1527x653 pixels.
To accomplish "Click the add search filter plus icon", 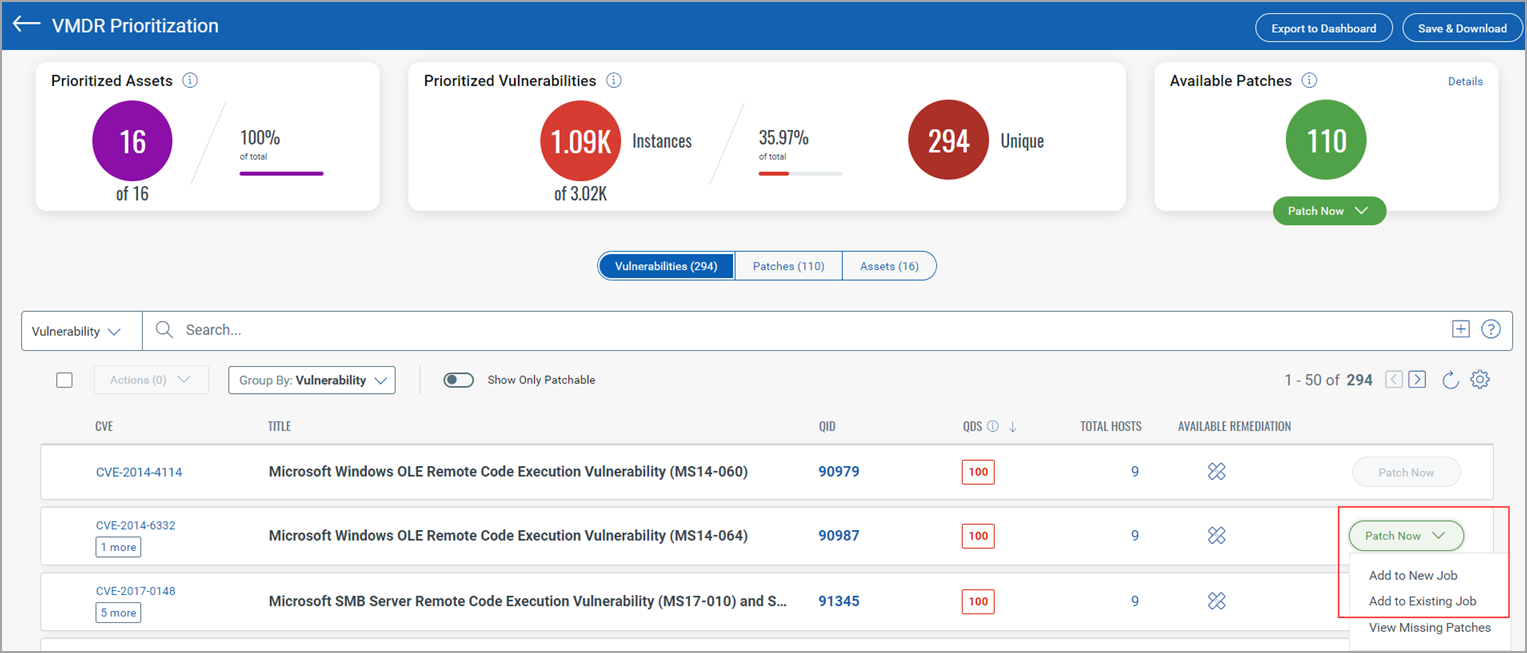I will pyautogui.click(x=1461, y=328).
